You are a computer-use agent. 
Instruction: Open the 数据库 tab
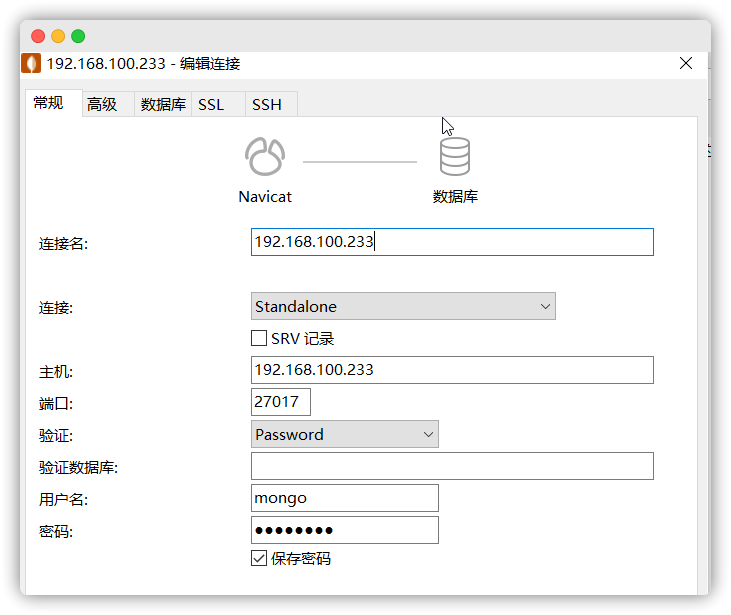[163, 104]
